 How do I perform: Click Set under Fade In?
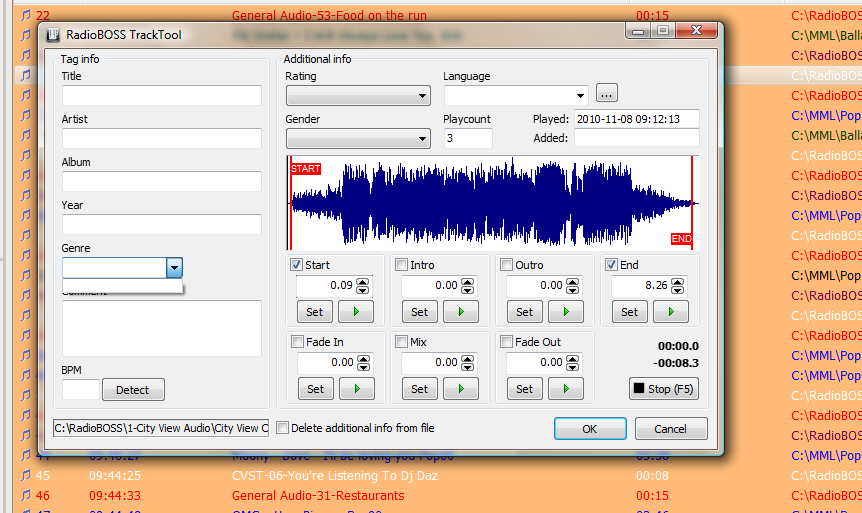point(316,389)
